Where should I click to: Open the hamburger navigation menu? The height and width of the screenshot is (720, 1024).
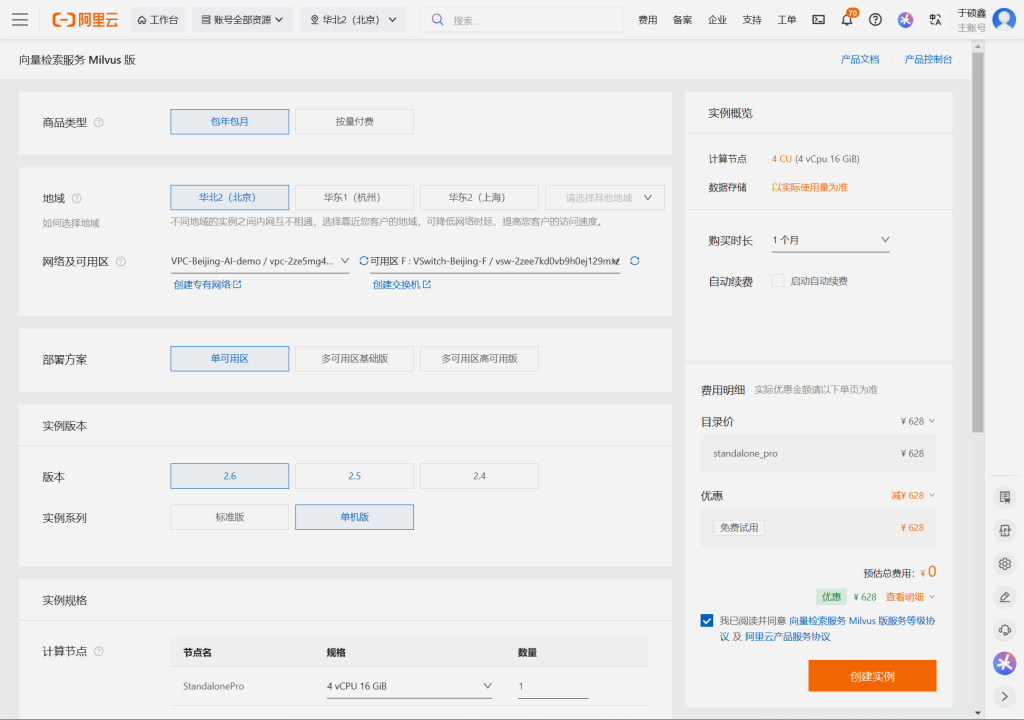(x=20, y=20)
